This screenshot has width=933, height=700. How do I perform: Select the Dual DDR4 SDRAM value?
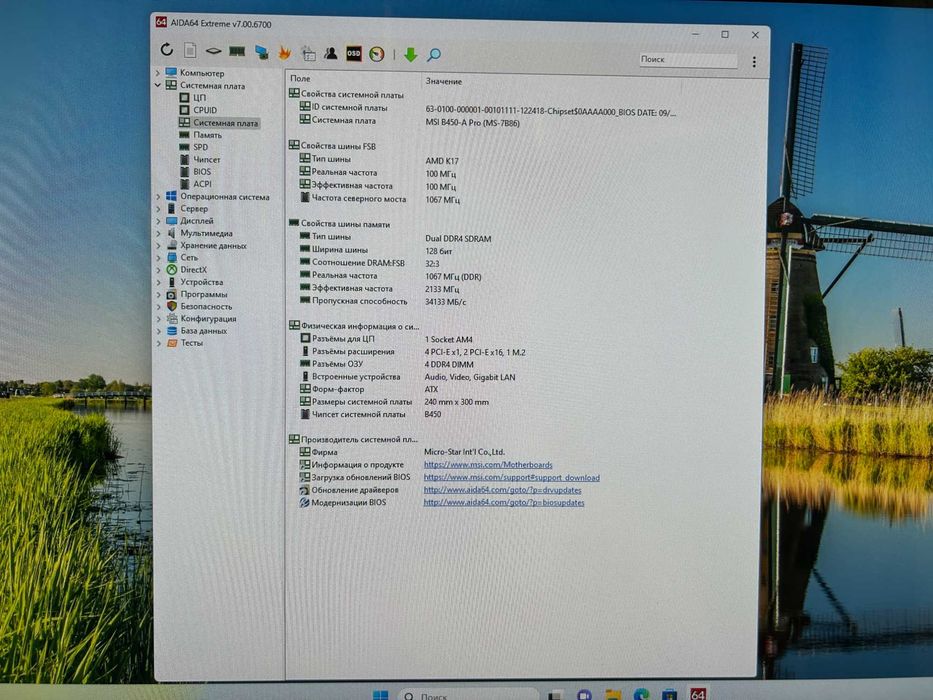pyautogui.click(x=458, y=239)
